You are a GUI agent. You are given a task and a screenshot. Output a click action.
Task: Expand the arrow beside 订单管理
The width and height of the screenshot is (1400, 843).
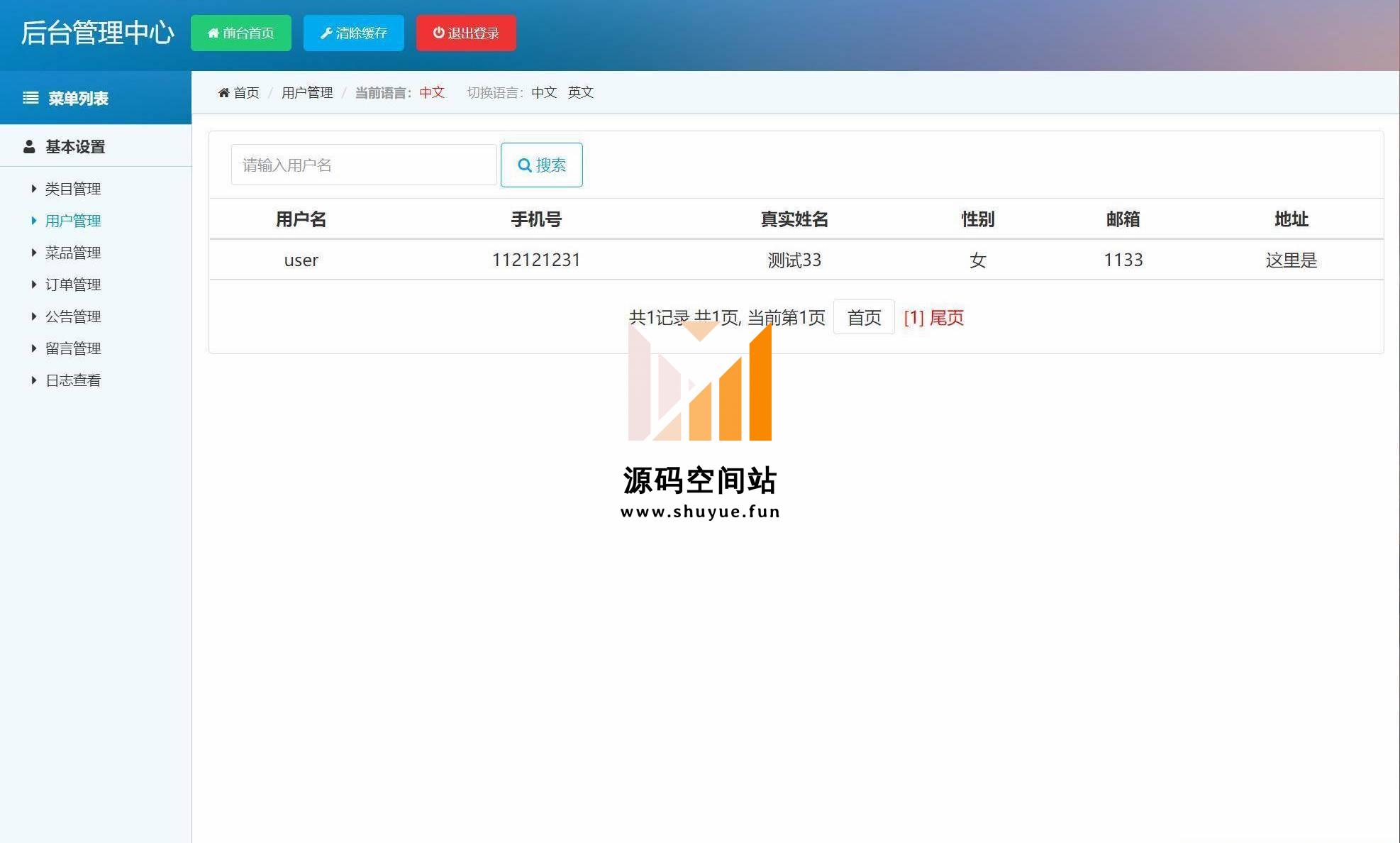[33, 285]
